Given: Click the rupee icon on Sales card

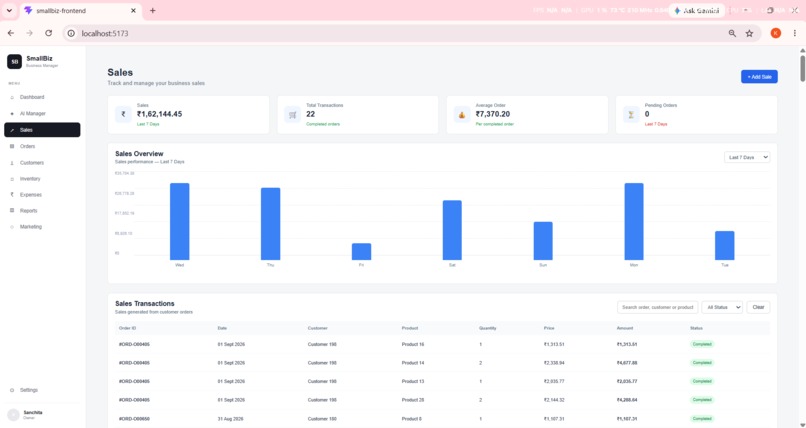Looking at the screenshot, I should (123, 115).
